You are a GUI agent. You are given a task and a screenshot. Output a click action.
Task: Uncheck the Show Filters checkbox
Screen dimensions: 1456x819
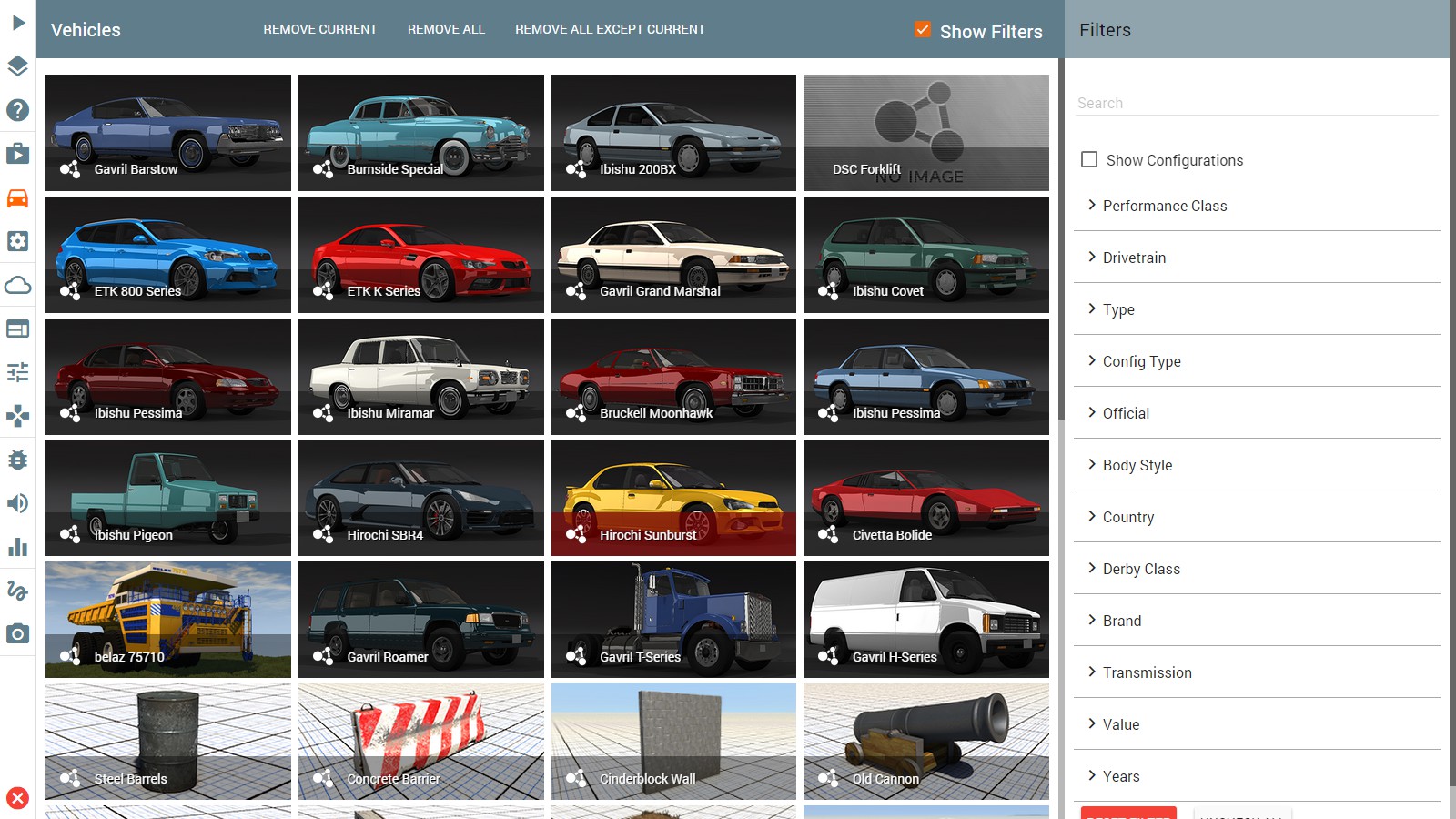tap(923, 30)
